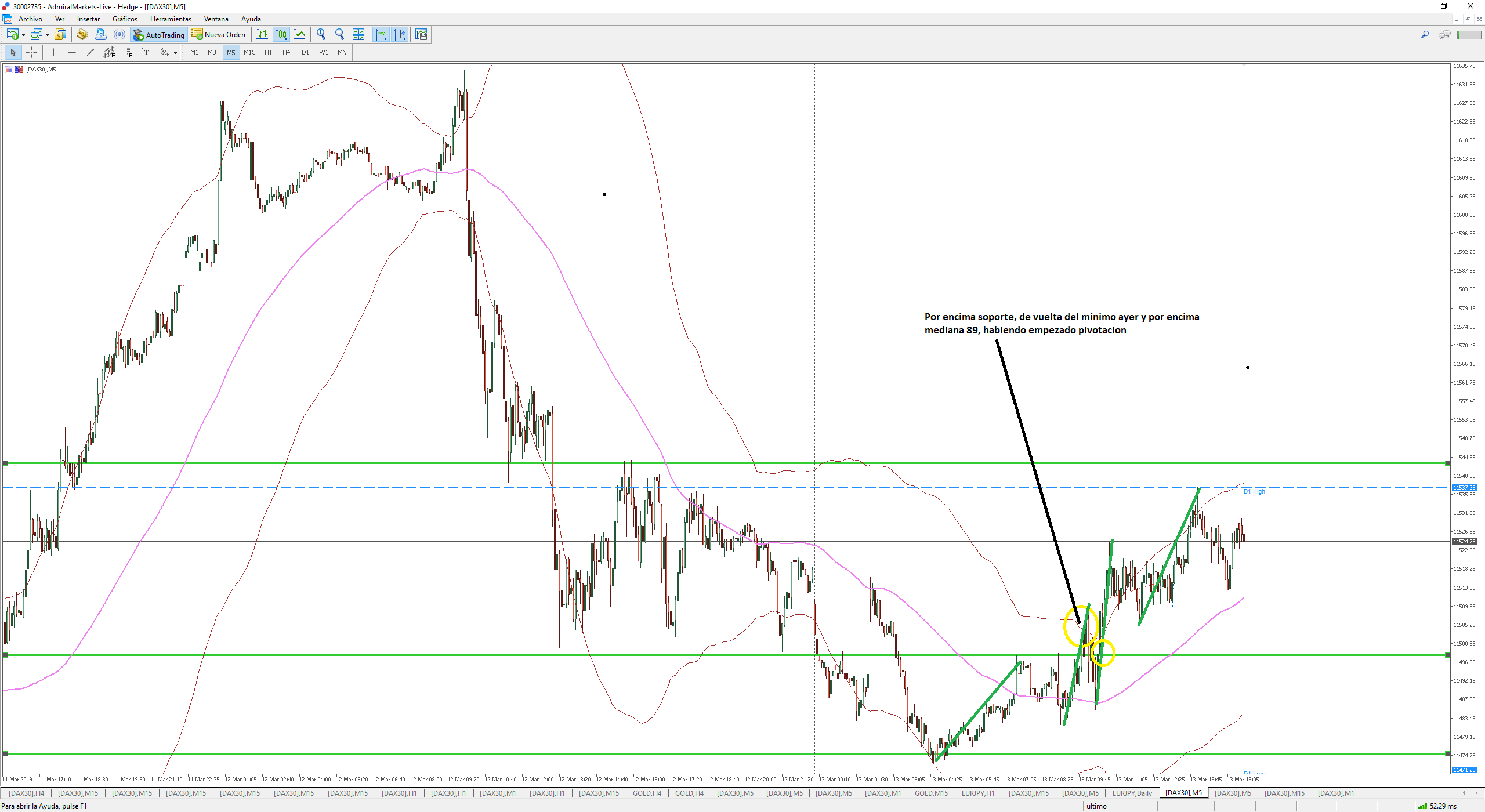Zoom out of the chart
Screen dimensions: 1485x812
339,35
